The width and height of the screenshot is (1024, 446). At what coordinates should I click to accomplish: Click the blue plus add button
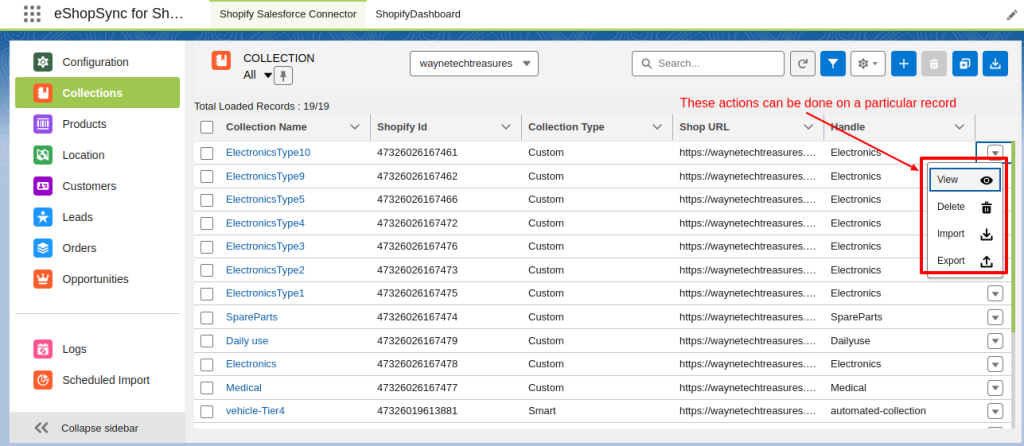(x=904, y=64)
